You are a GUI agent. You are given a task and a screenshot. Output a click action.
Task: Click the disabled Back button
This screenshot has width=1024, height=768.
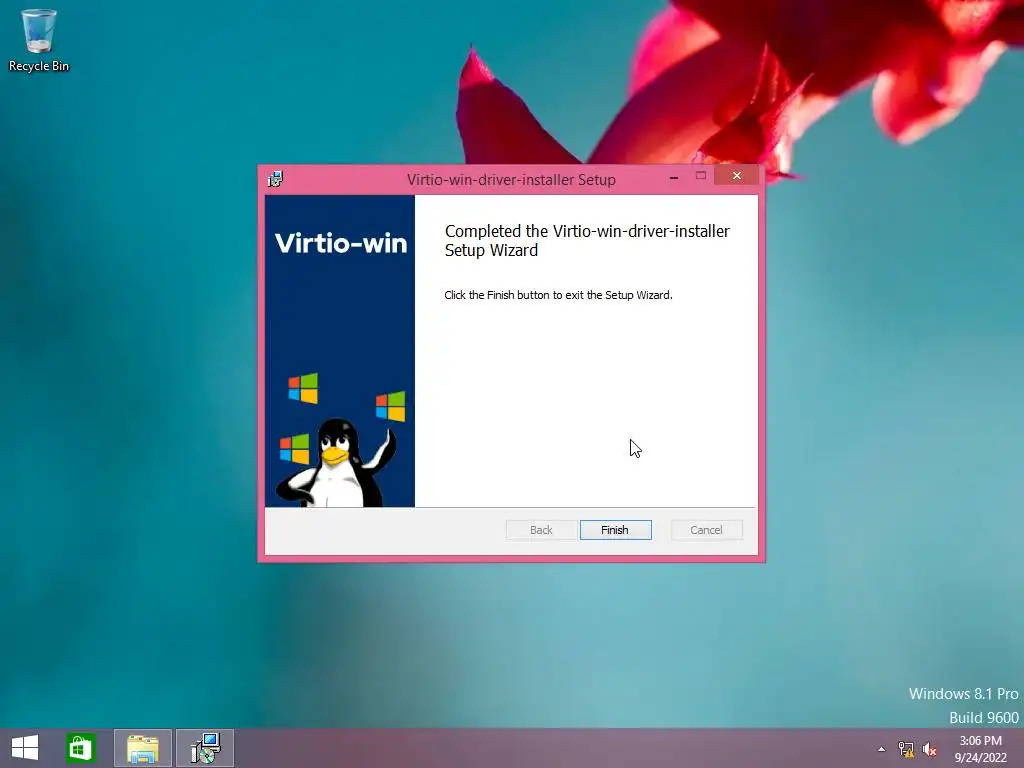pos(541,530)
